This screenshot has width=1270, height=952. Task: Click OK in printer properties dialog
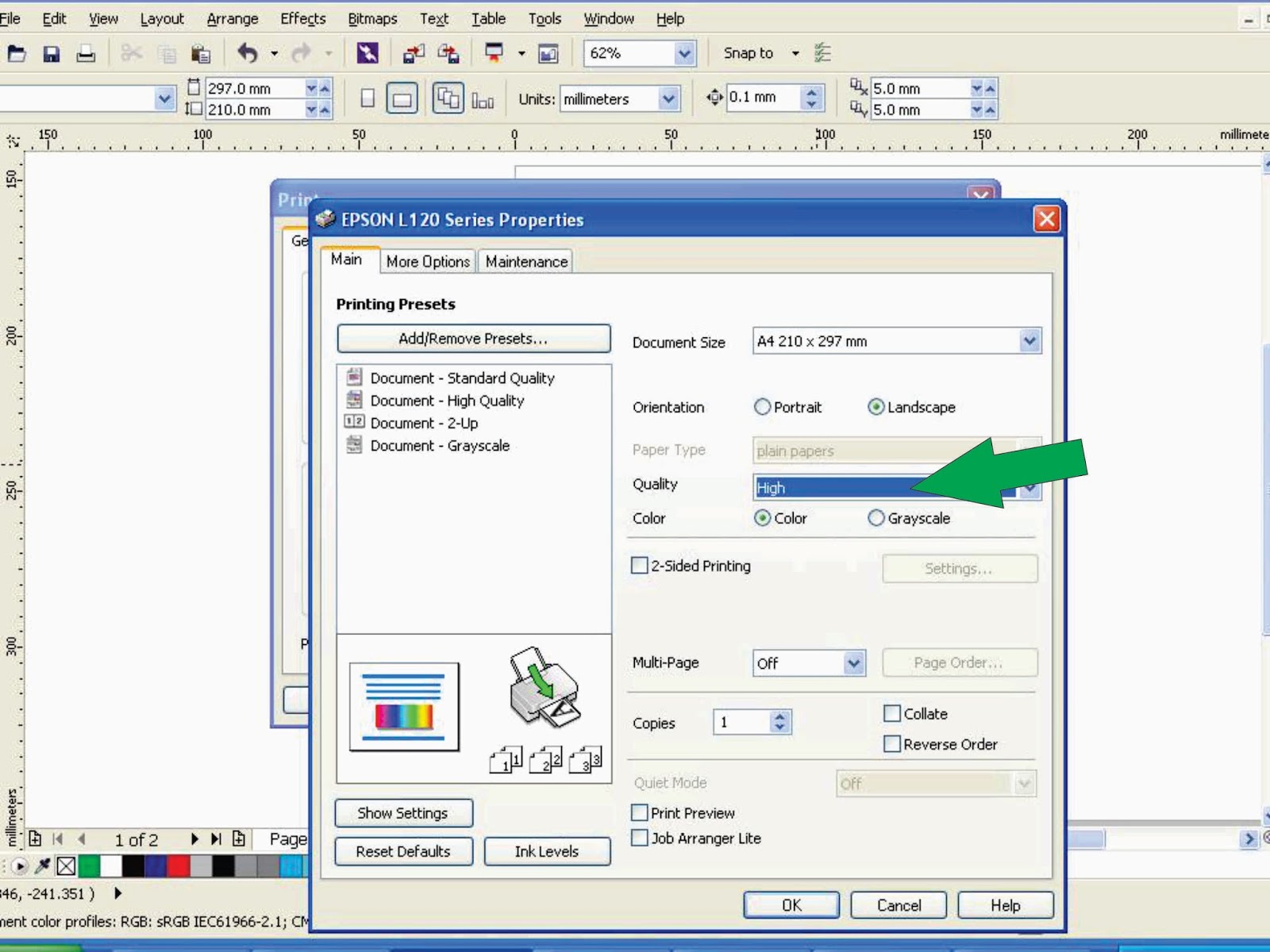pyautogui.click(x=791, y=905)
